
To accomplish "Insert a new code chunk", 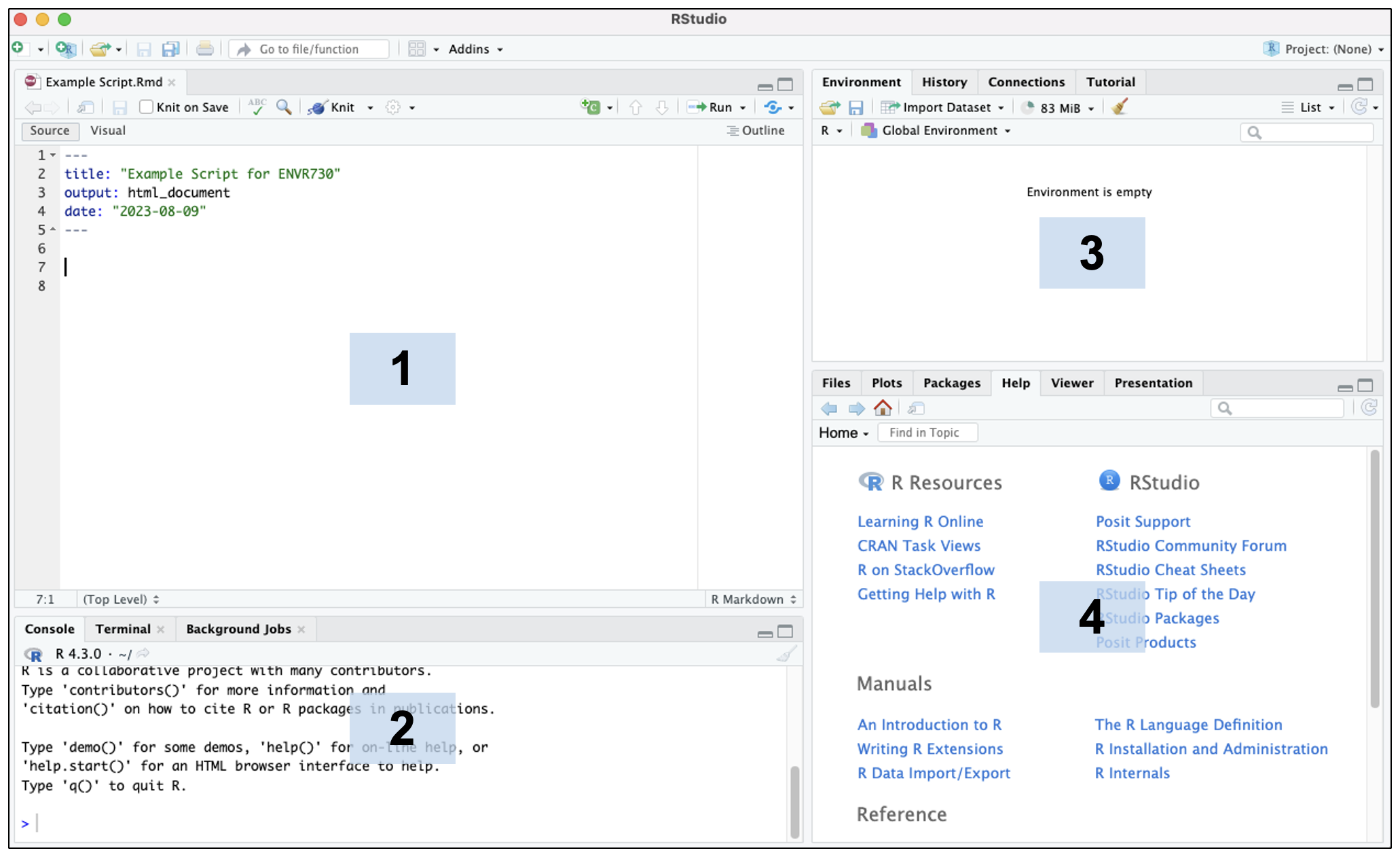I will tap(591, 107).
